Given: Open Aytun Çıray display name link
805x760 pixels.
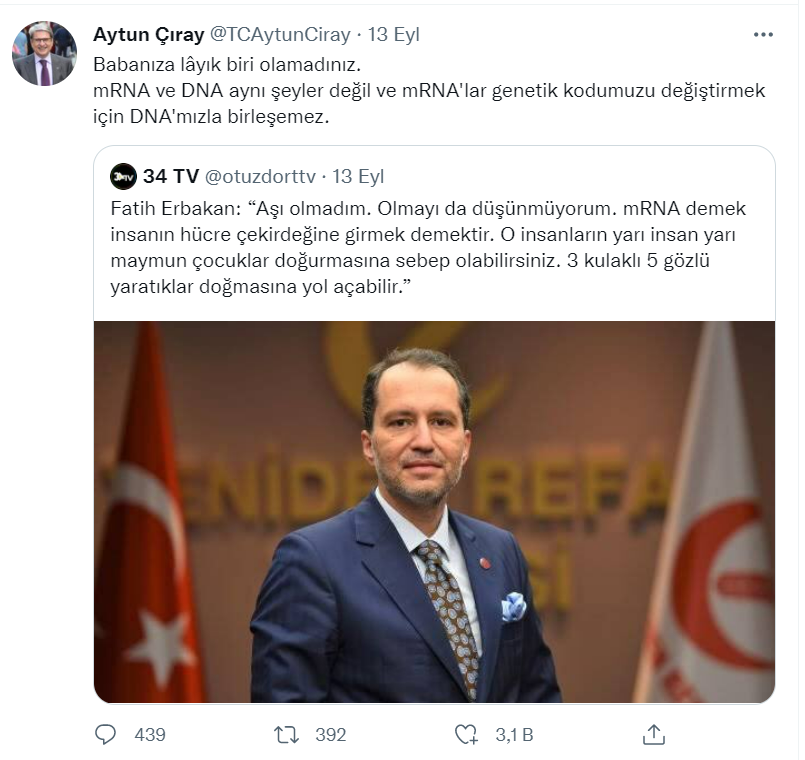Looking at the screenshot, I should click(149, 34).
